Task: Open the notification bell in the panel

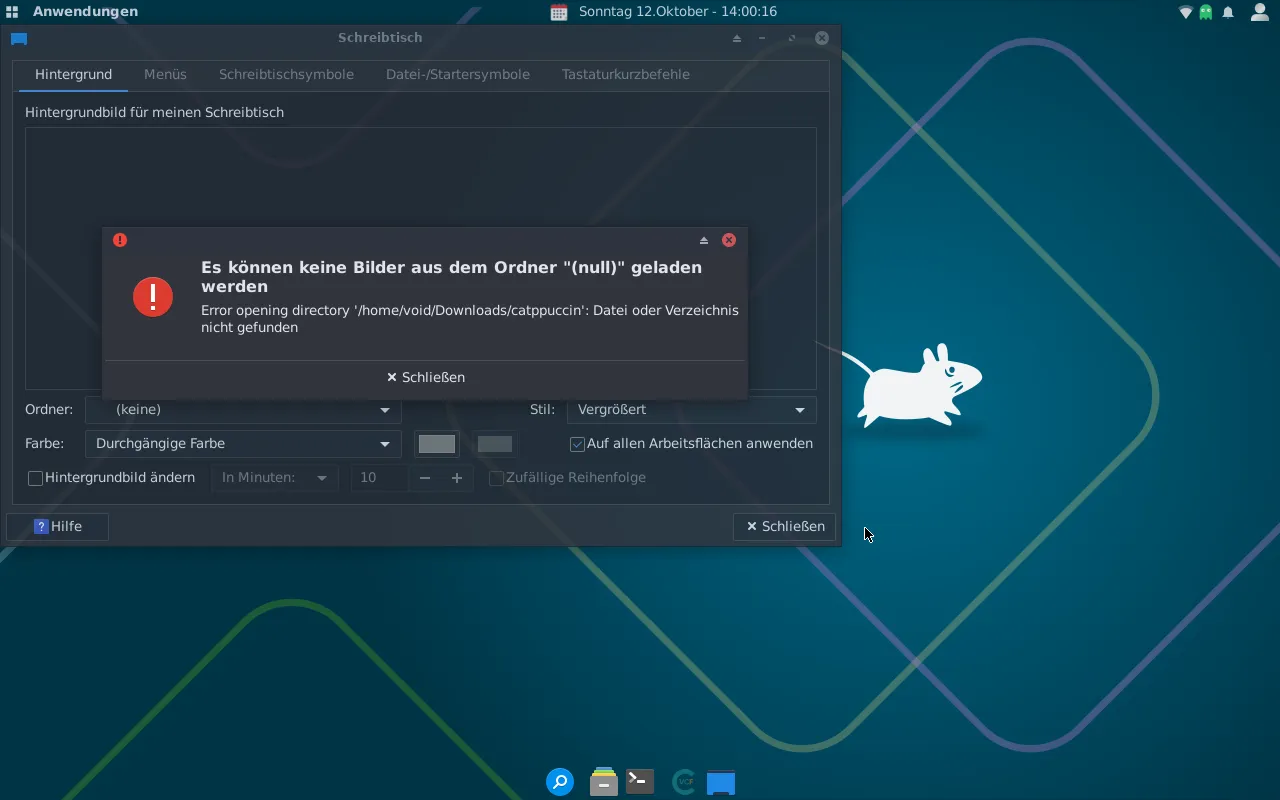Action: (x=1229, y=12)
